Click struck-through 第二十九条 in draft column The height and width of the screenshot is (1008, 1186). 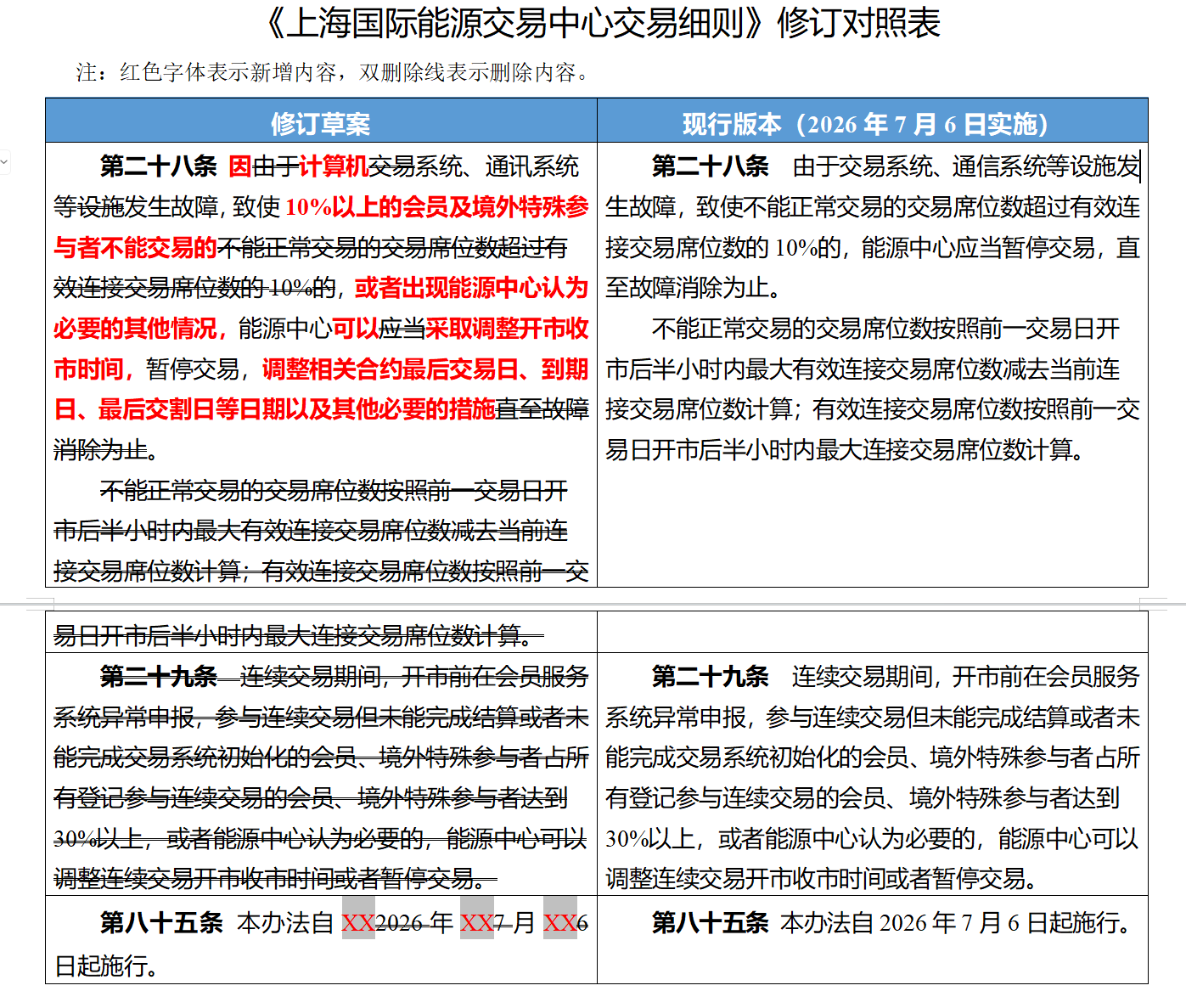coord(159,677)
